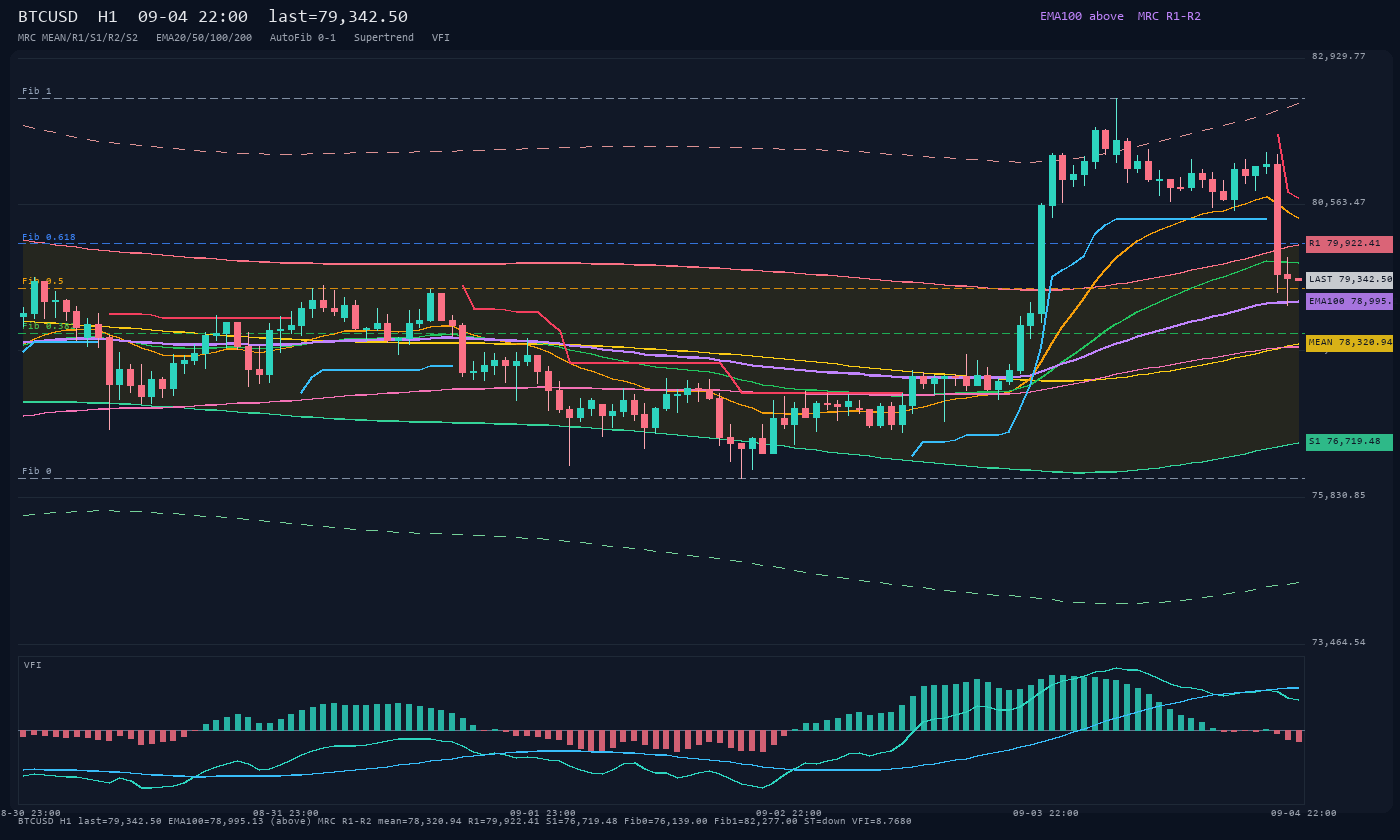Click the 'Fib 0.5' level label
Image resolution: width=1400 pixels, height=840 pixels.
click(43, 281)
